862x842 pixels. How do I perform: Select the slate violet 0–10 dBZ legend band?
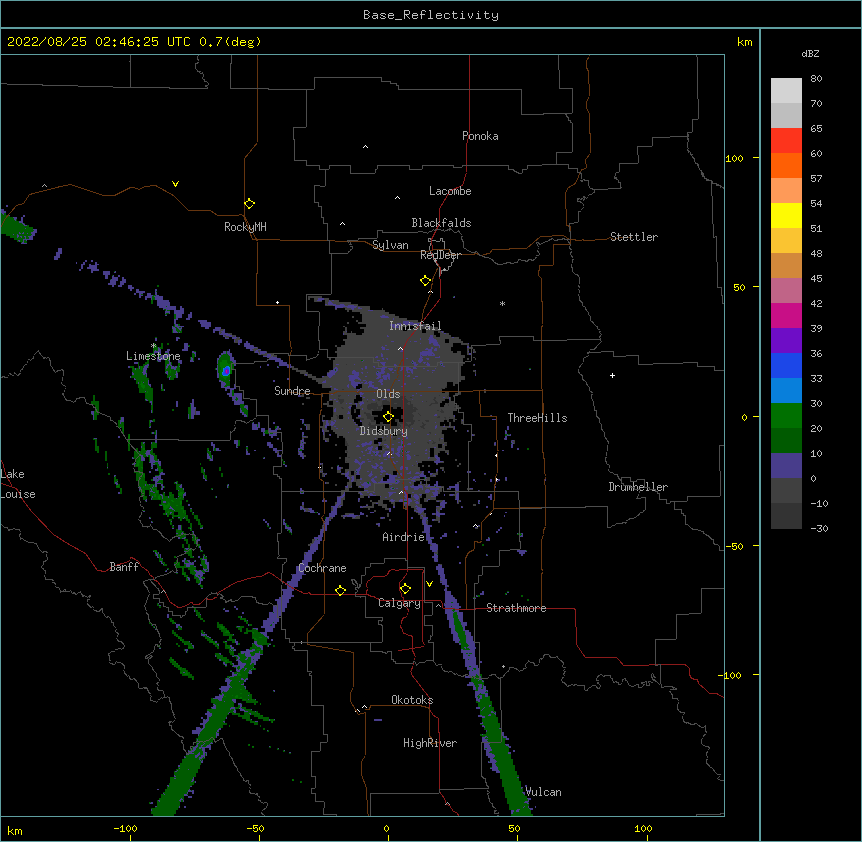coord(786,466)
